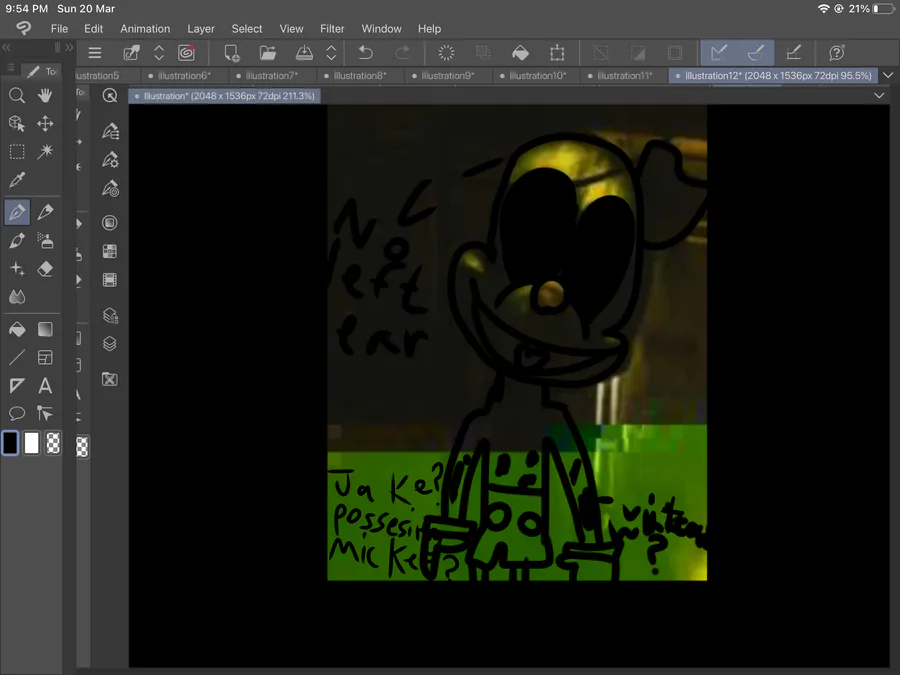
Task: Toggle Snap to Ruler
Action: (x=719, y=53)
